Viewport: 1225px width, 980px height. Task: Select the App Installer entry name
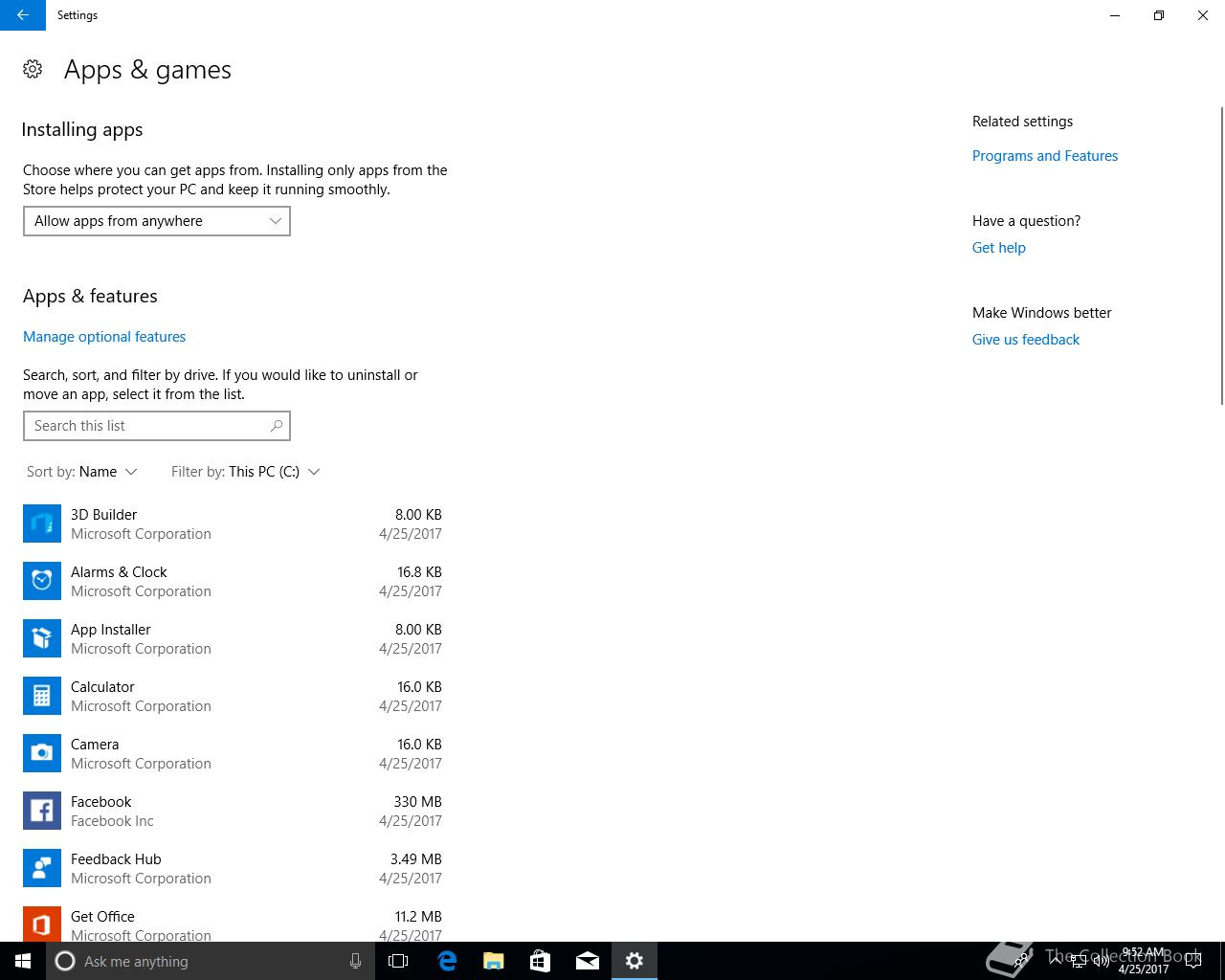point(111,630)
